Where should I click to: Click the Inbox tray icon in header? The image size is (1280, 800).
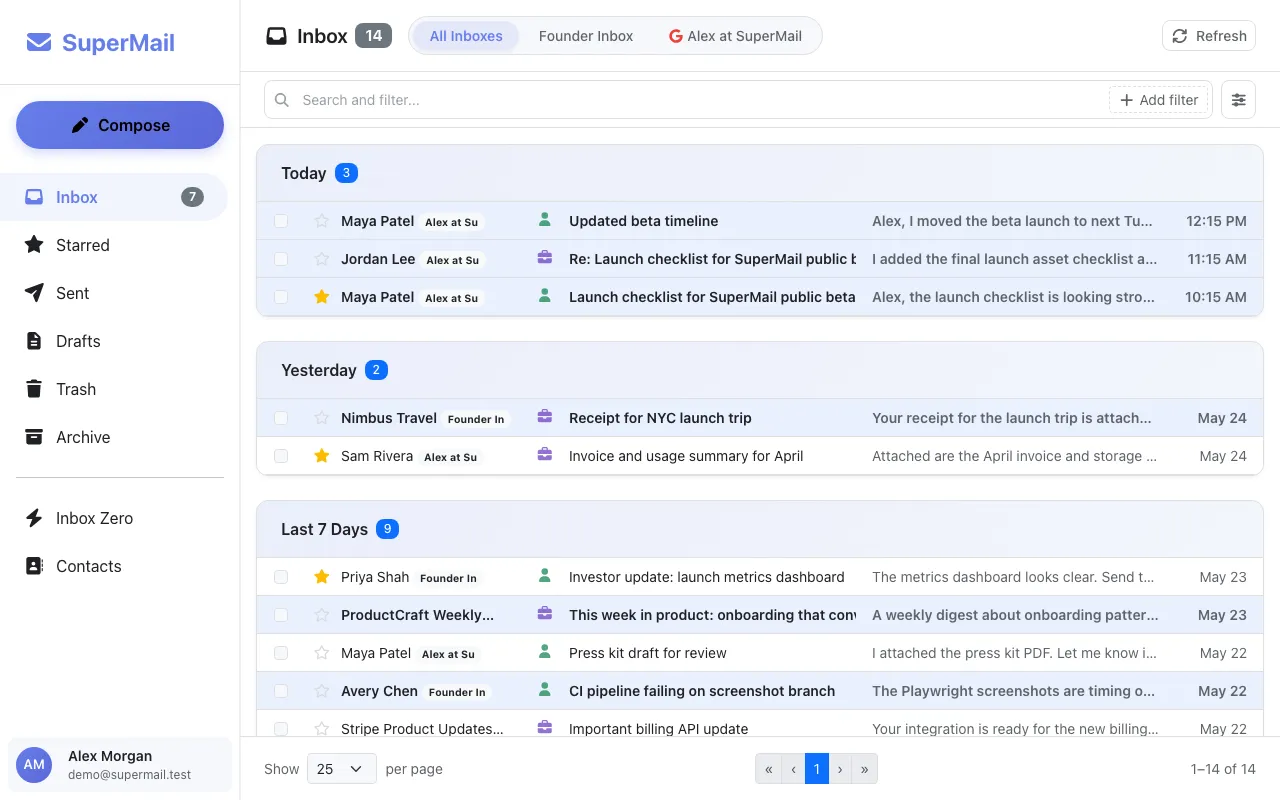(276, 36)
